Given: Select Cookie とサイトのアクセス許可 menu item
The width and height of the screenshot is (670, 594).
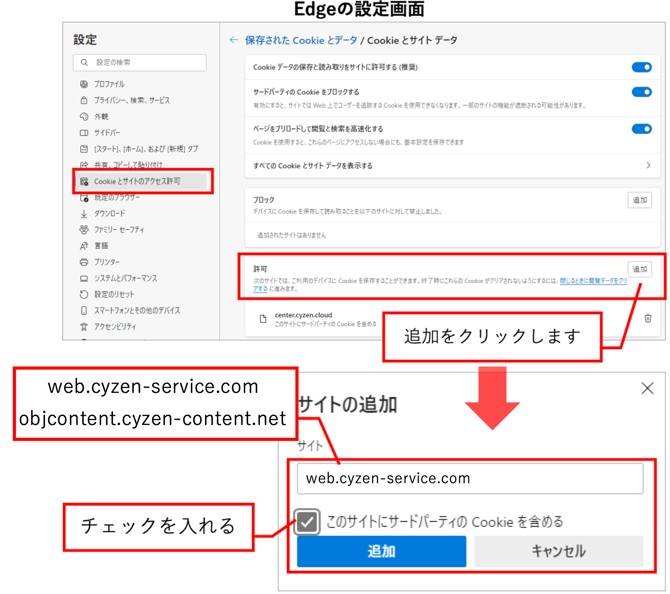Looking at the screenshot, I should [x=141, y=181].
